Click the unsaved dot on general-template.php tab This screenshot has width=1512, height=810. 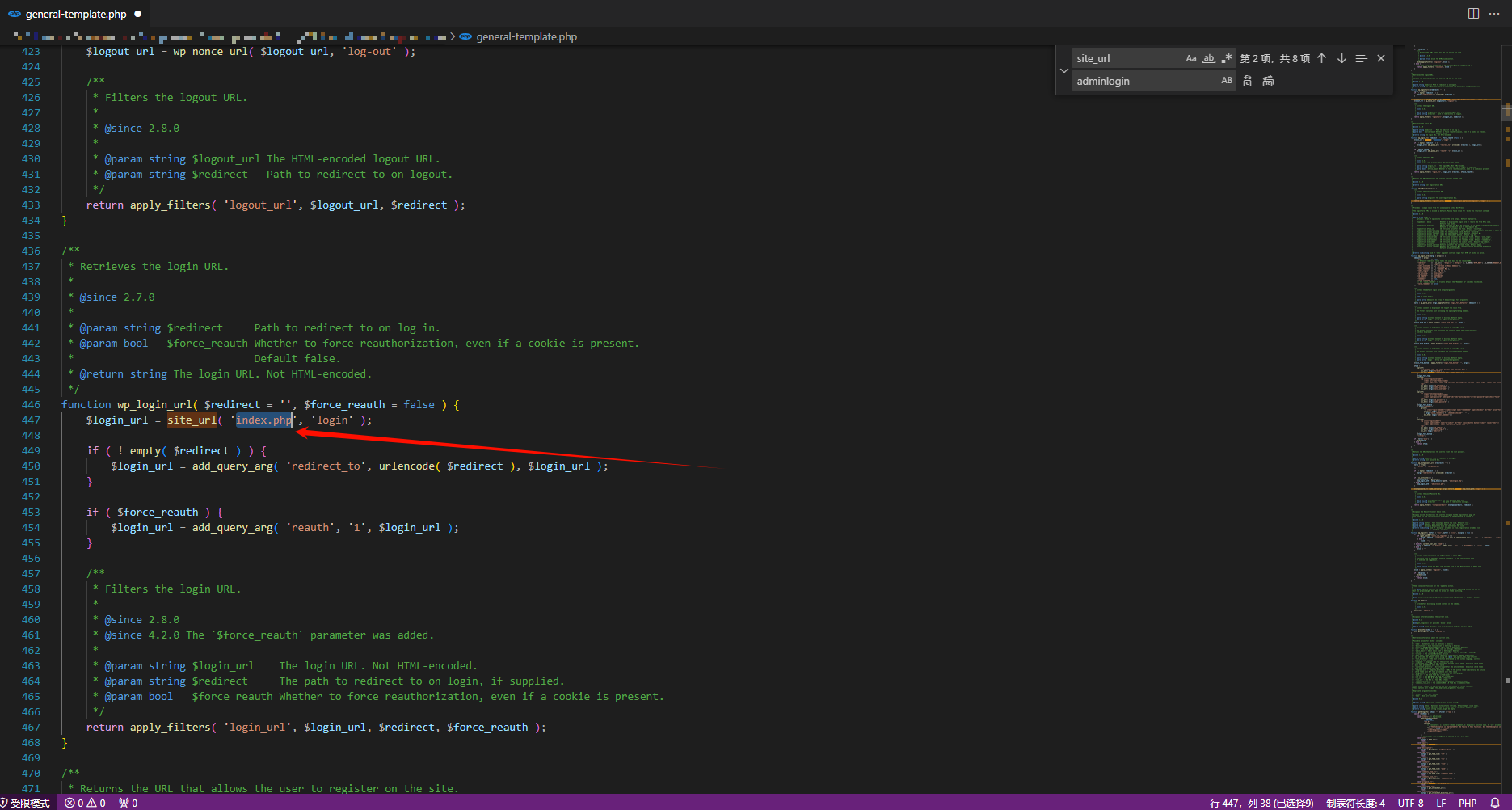(x=138, y=14)
